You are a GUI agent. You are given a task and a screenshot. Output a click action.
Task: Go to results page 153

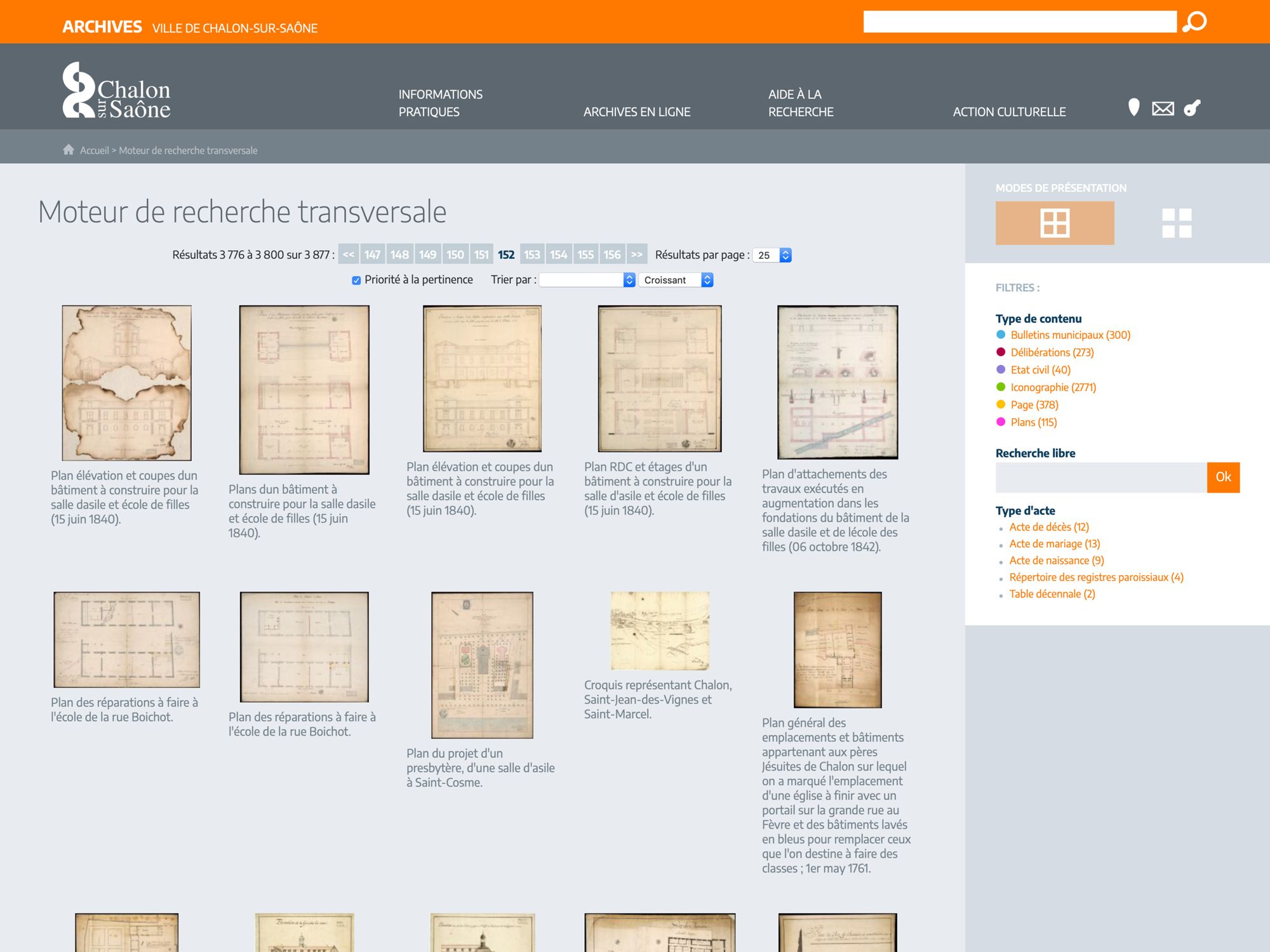[531, 255]
